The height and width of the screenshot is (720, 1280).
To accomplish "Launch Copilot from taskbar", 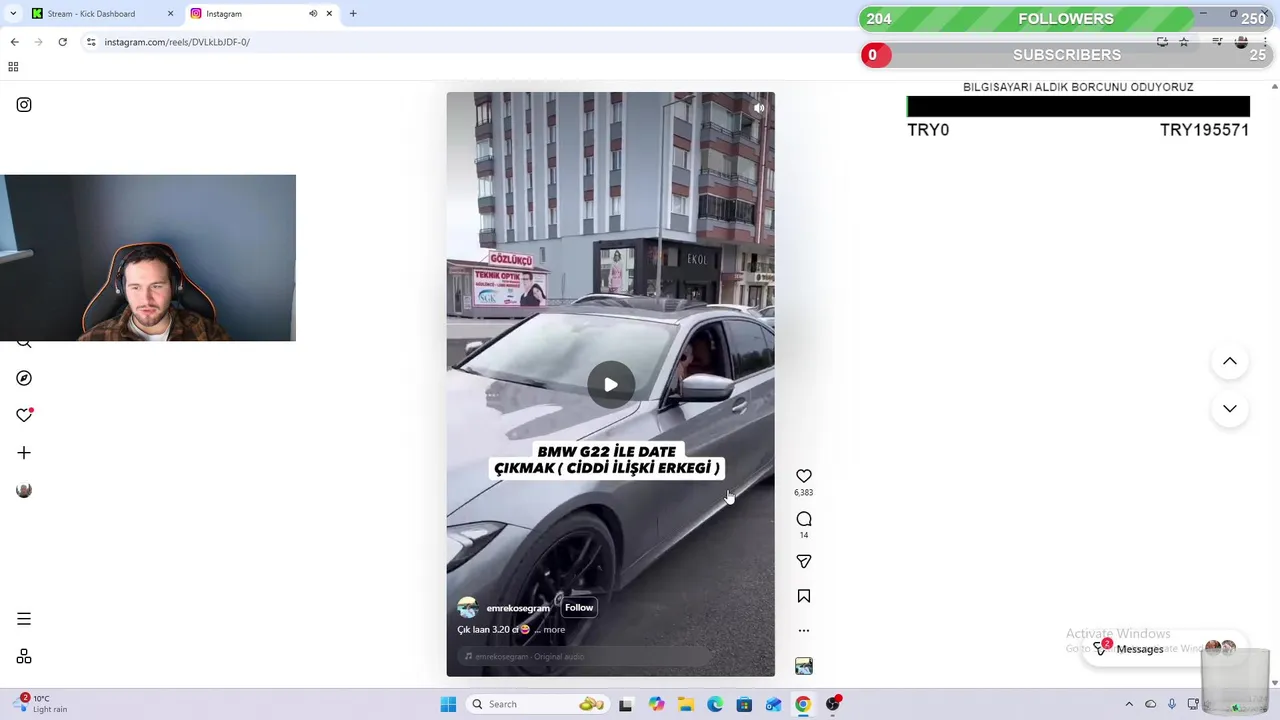I will click(656, 704).
